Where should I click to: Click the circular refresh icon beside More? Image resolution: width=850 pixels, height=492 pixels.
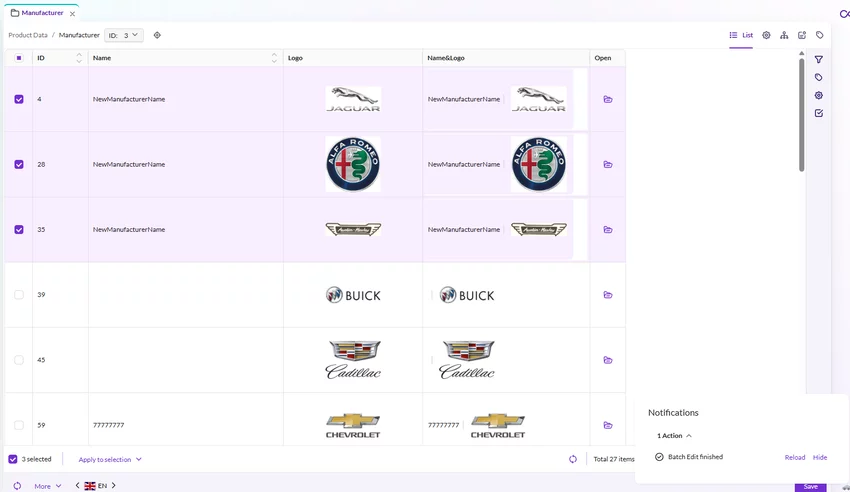click(x=17, y=486)
